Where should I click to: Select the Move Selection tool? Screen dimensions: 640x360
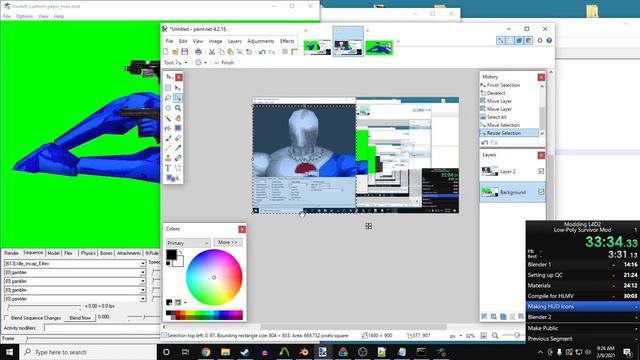(178, 98)
